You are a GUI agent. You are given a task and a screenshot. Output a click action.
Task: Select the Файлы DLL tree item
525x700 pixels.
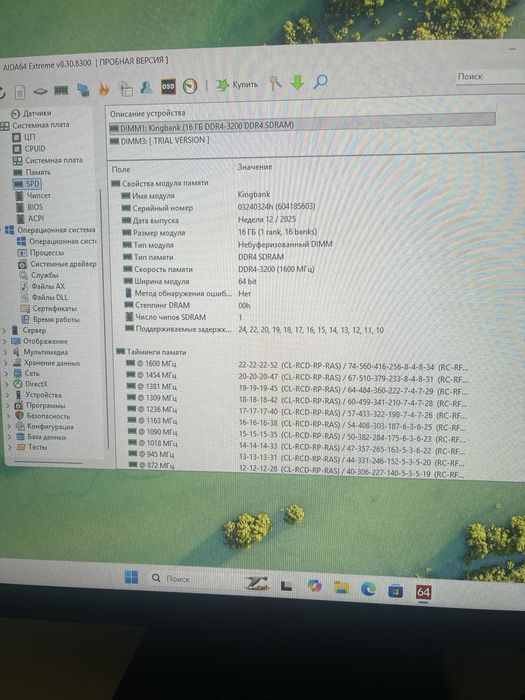(44, 297)
